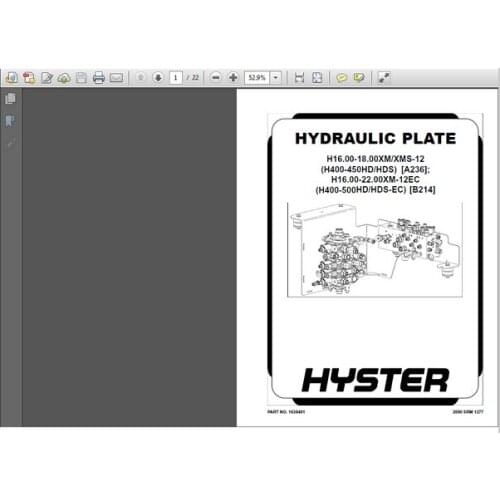Click the page number input field
Viewport: 500px width, 500px height.
(x=176, y=78)
